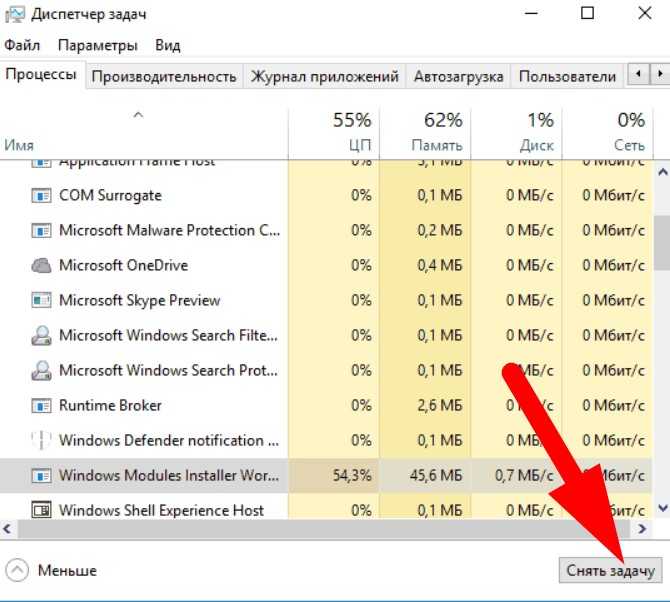Open the Автозагрузка tab
This screenshot has height=602, width=670.
[x=458, y=77]
